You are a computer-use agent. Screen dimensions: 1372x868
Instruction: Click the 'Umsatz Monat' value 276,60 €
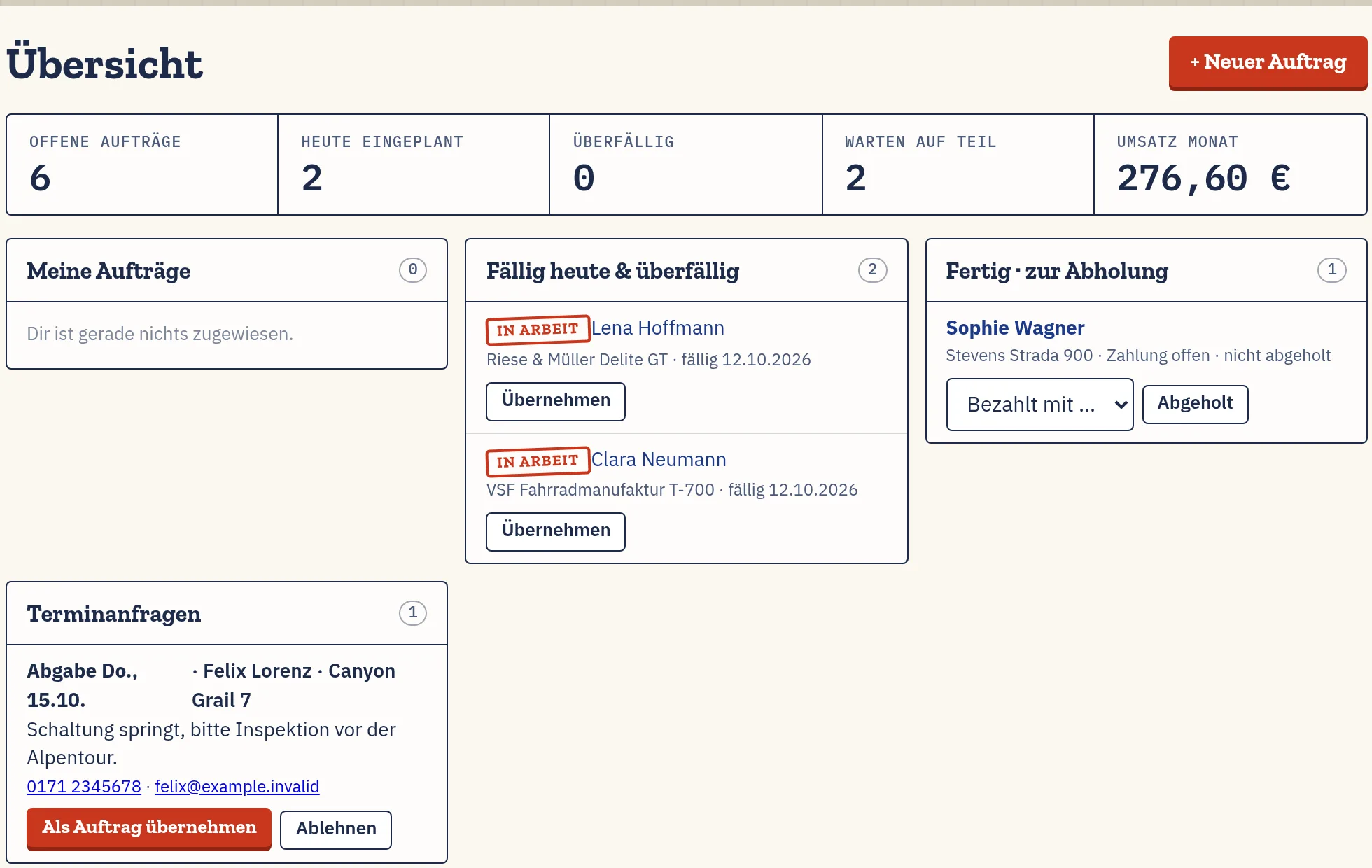(x=1204, y=178)
